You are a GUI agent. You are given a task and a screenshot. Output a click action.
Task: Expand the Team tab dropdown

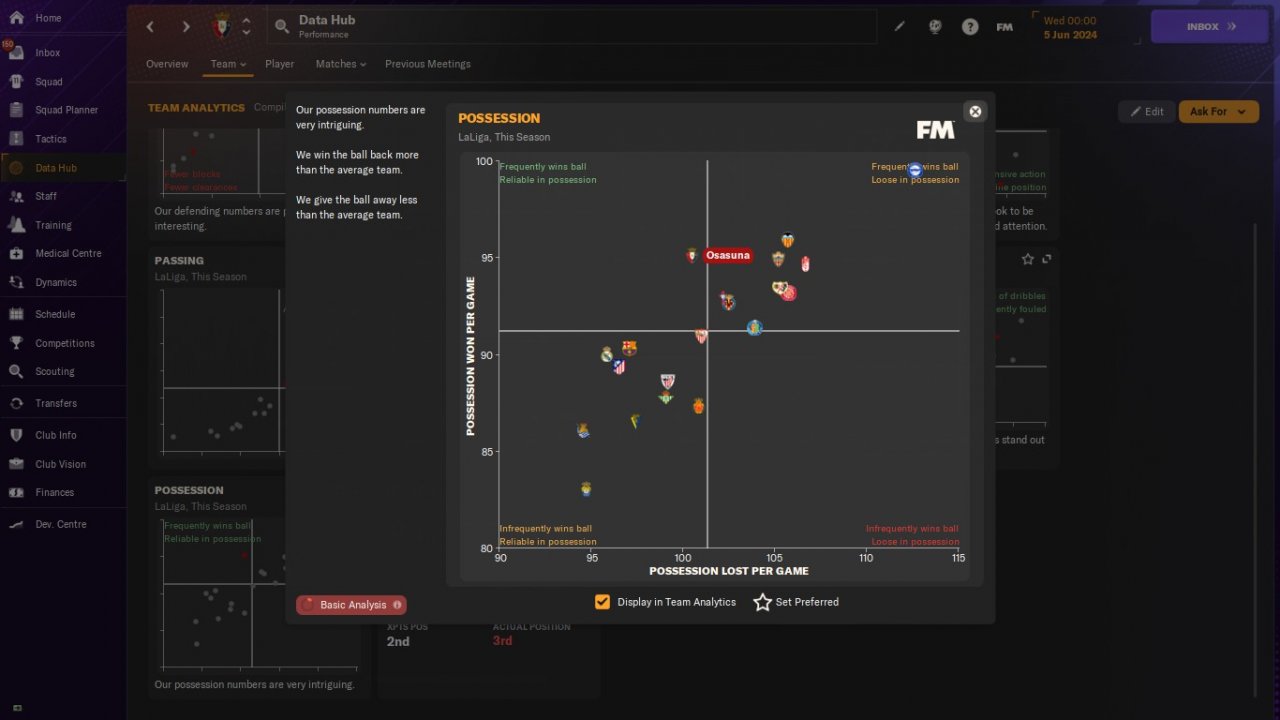click(x=228, y=64)
